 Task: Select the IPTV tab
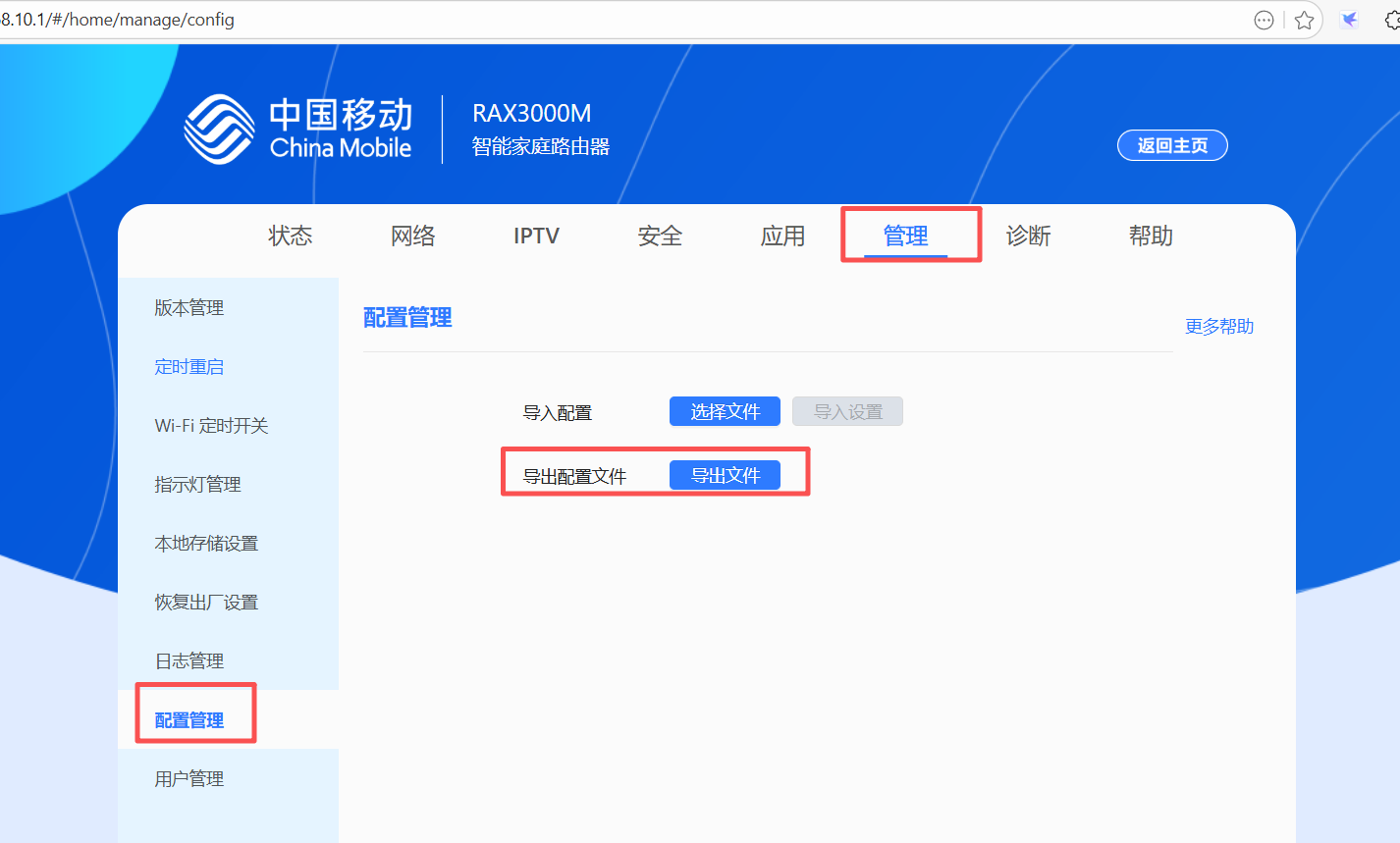tap(536, 236)
